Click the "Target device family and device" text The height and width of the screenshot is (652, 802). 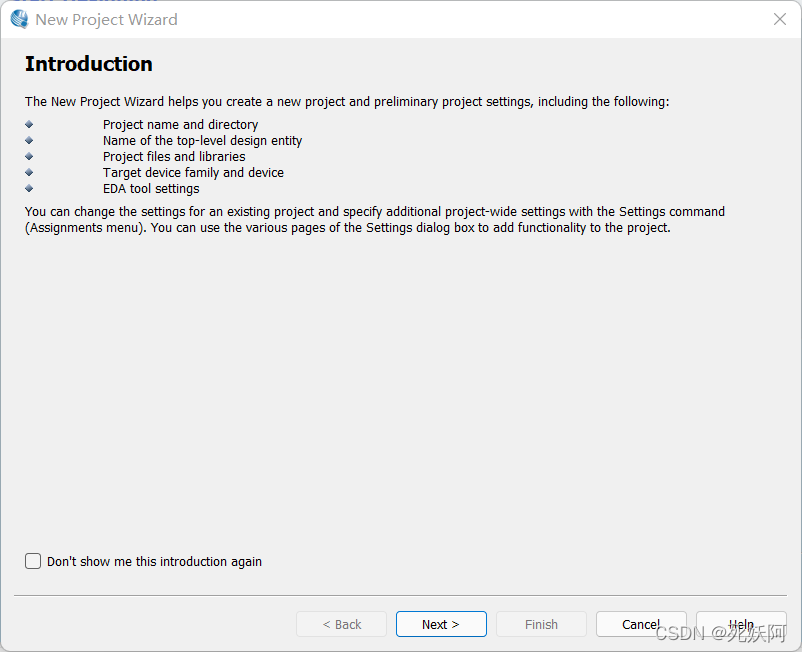pos(193,173)
